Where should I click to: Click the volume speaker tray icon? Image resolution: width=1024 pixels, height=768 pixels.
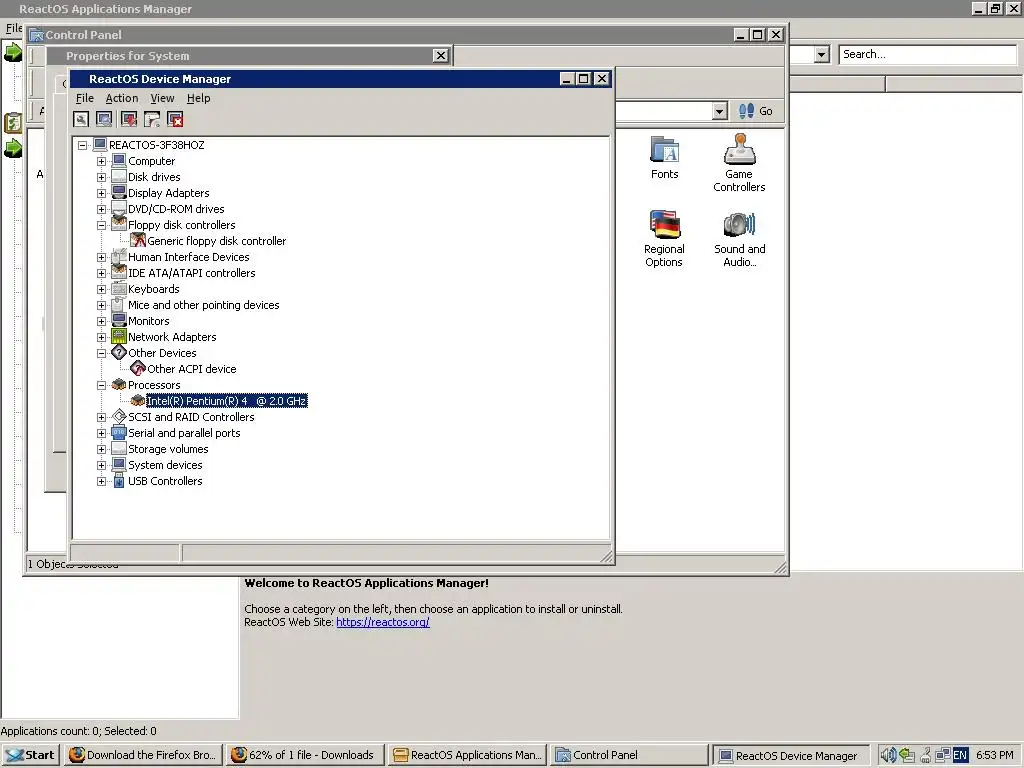(888, 755)
